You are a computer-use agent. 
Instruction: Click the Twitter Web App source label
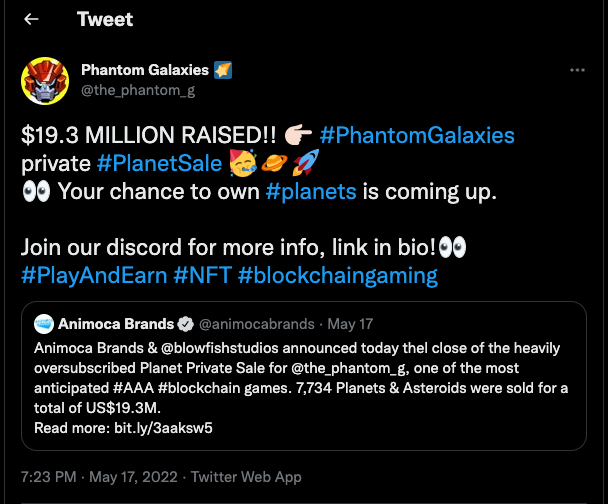(x=246, y=477)
